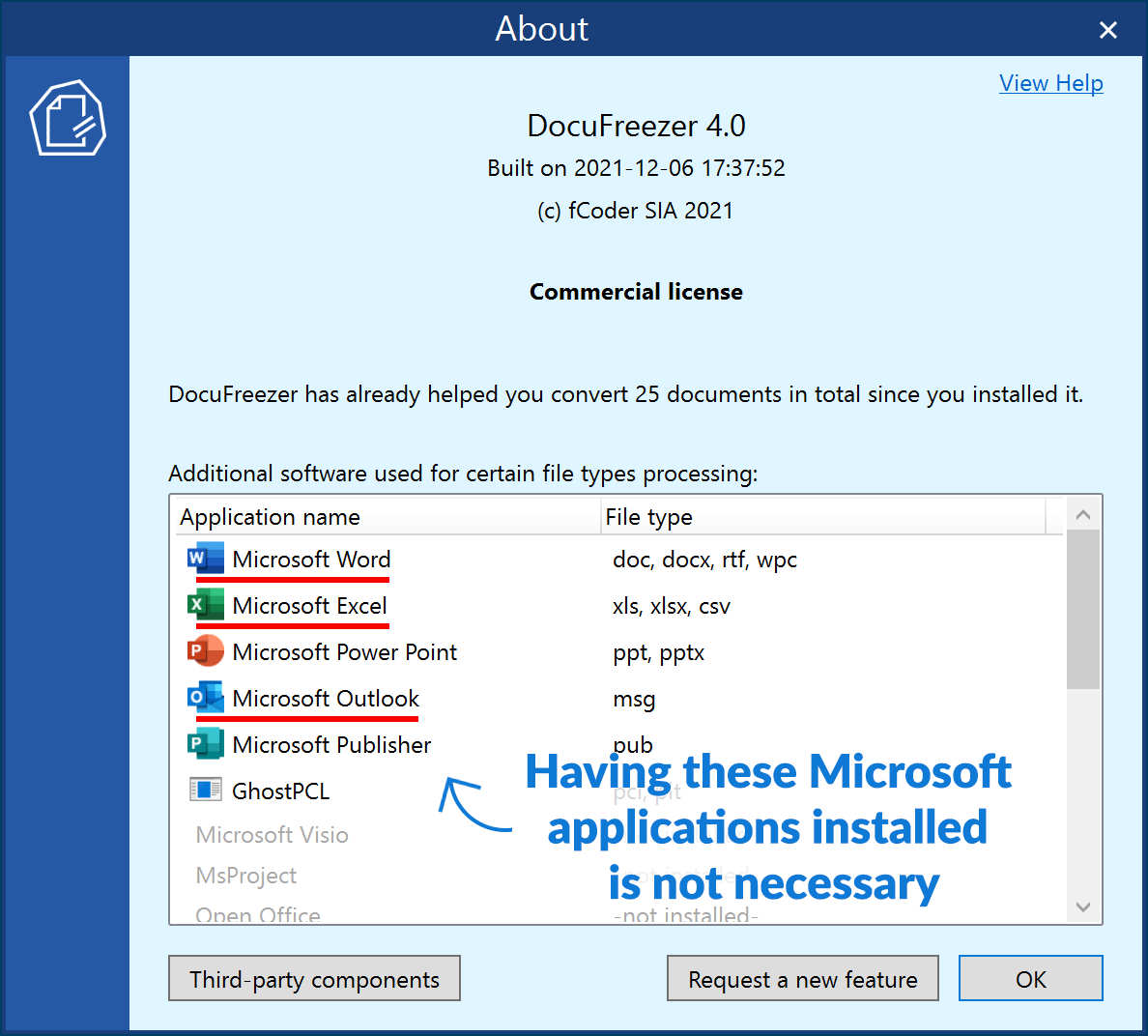The height and width of the screenshot is (1036, 1148).
Task: Select the Microsoft Word row text
Action: pos(311,560)
